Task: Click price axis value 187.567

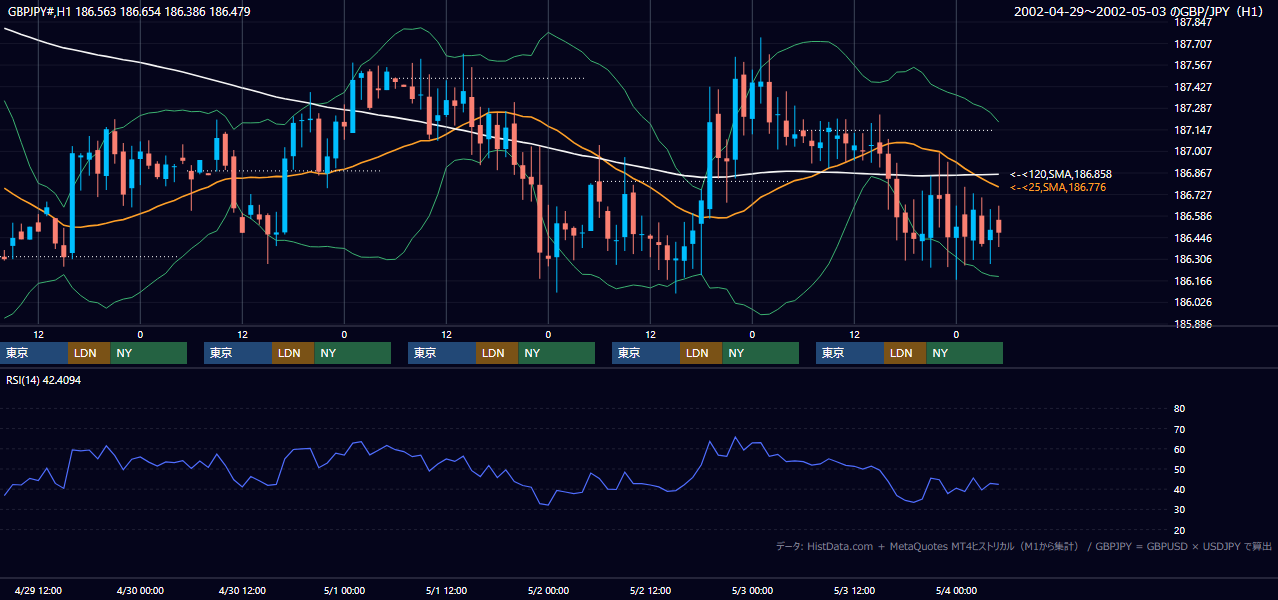Action: (1192, 65)
